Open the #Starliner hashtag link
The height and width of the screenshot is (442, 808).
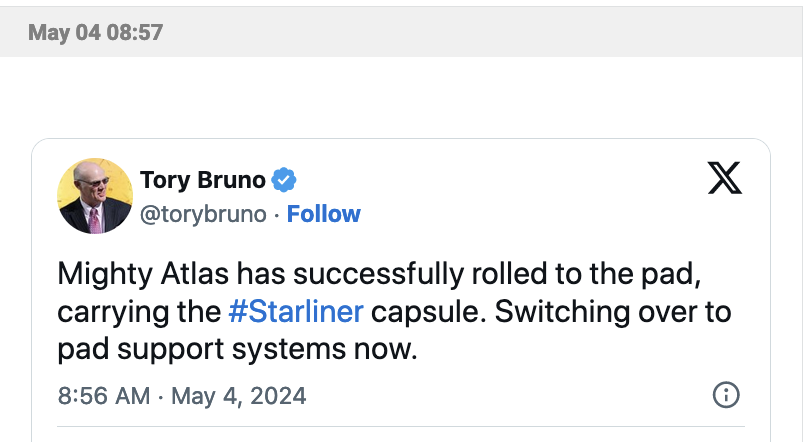296,311
